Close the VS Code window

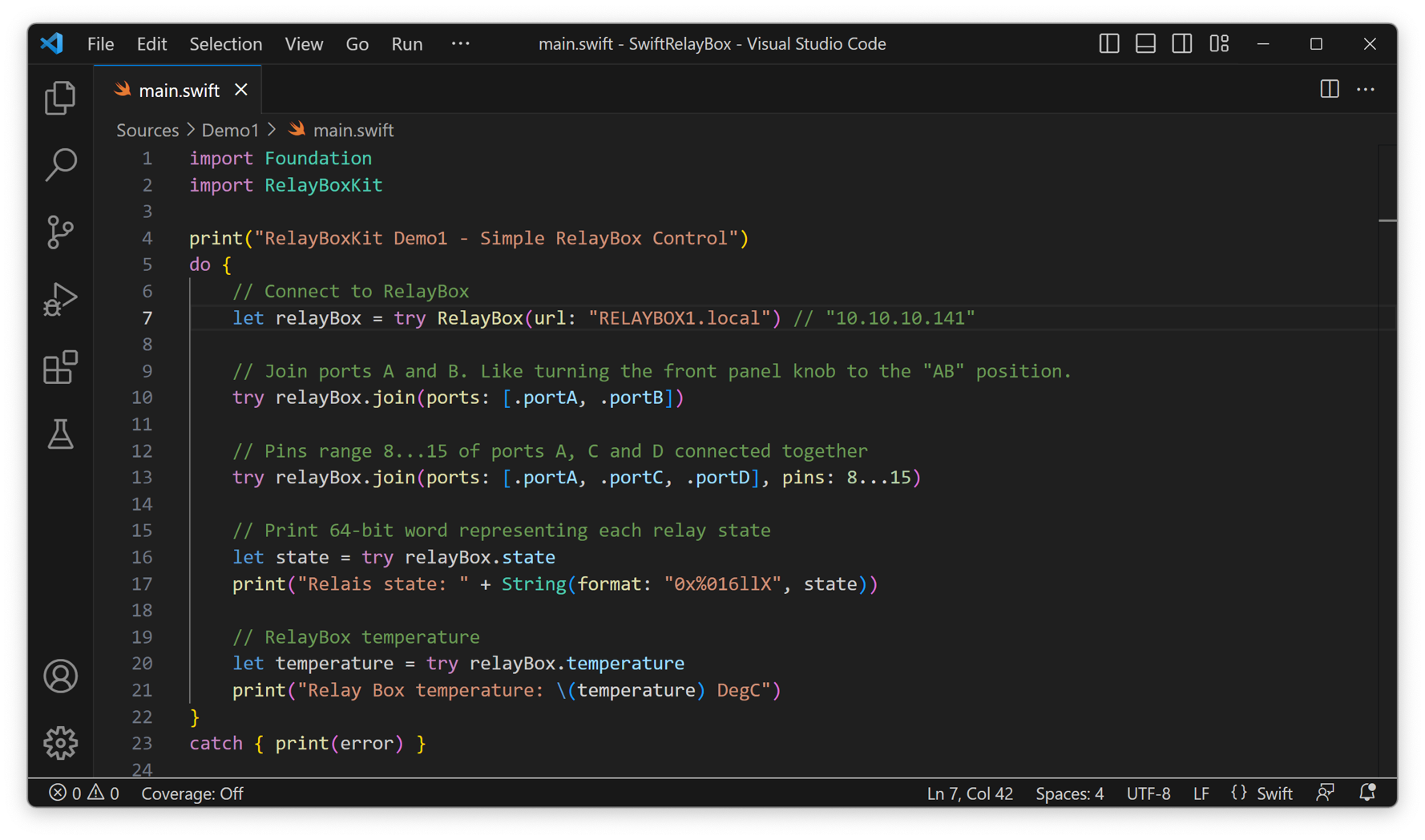1370,44
